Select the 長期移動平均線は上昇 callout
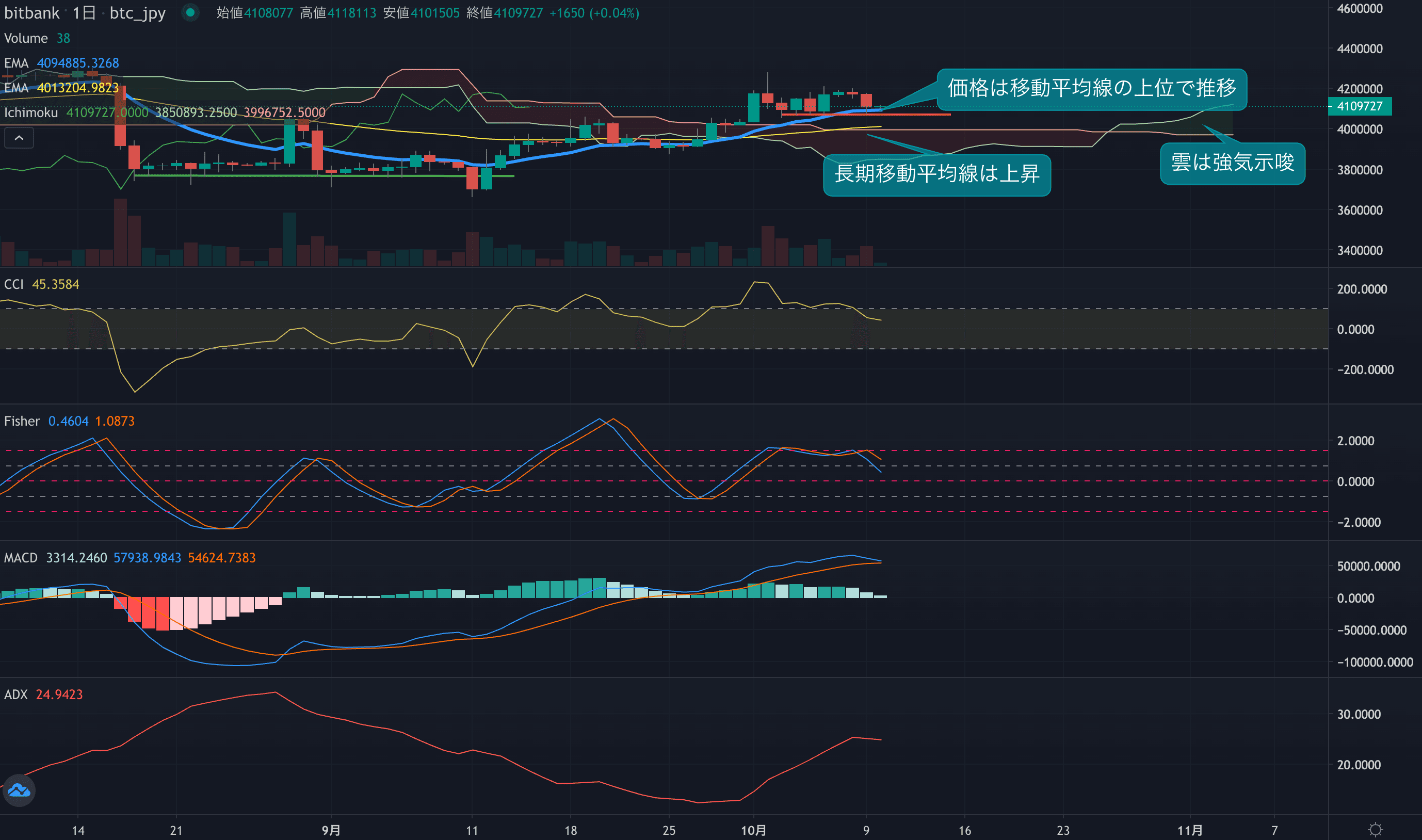1422x840 pixels. (x=936, y=174)
